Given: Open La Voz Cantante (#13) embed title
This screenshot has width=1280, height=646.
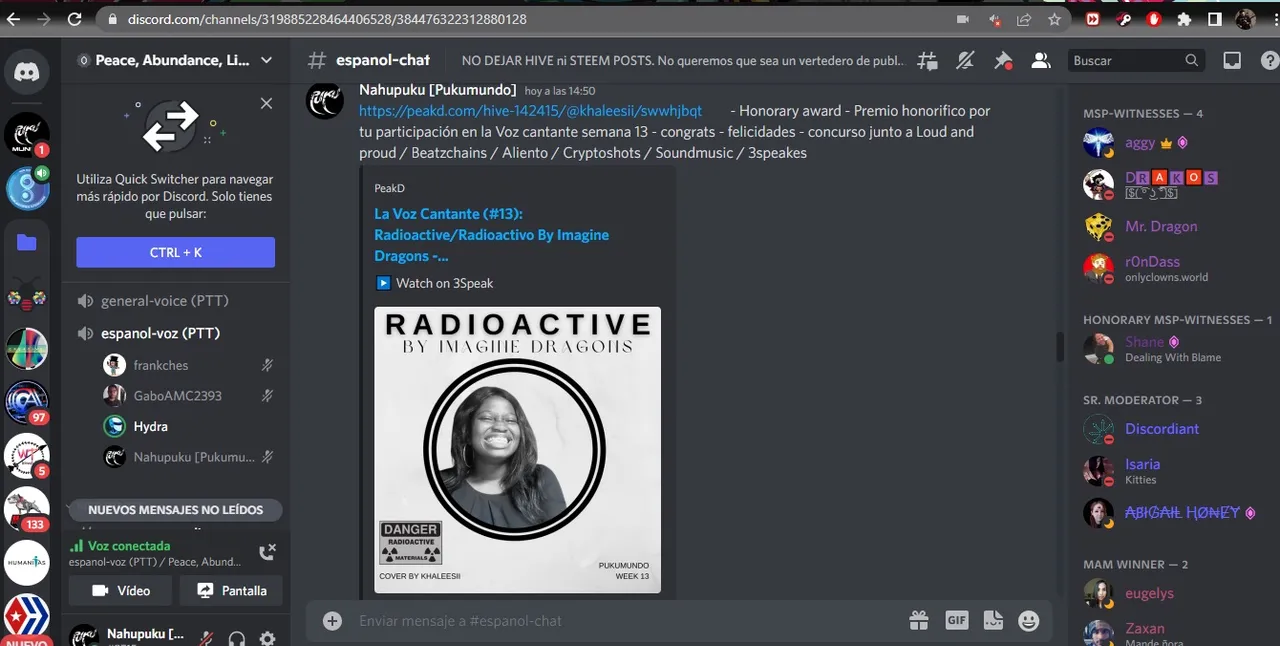Looking at the screenshot, I should coord(491,235).
